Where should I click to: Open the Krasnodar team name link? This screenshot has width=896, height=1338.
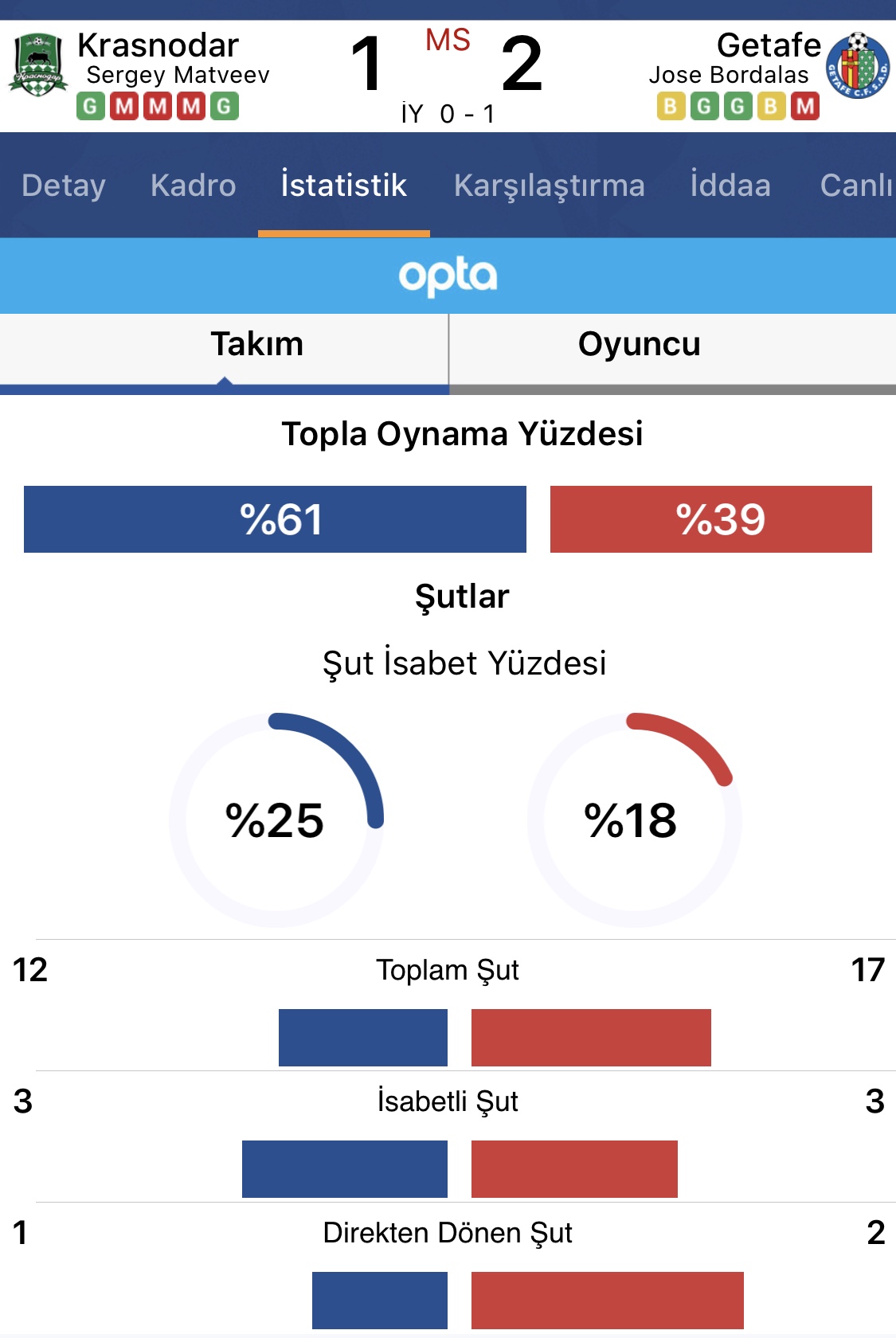(x=158, y=45)
